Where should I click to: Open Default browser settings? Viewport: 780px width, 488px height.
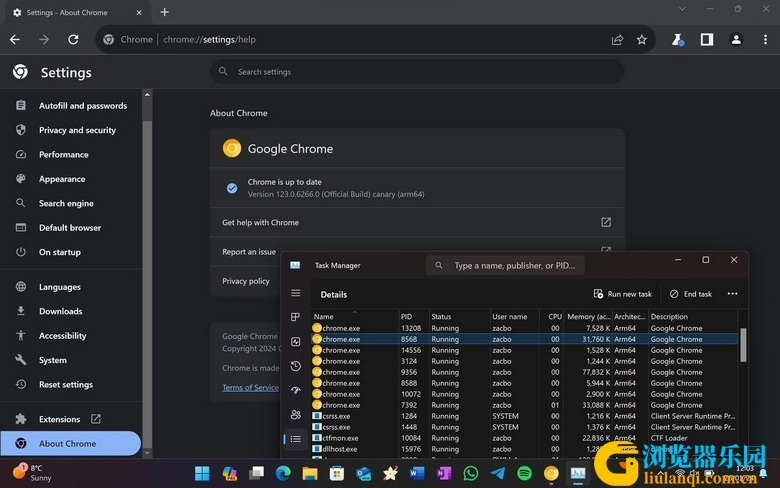(71, 227)
